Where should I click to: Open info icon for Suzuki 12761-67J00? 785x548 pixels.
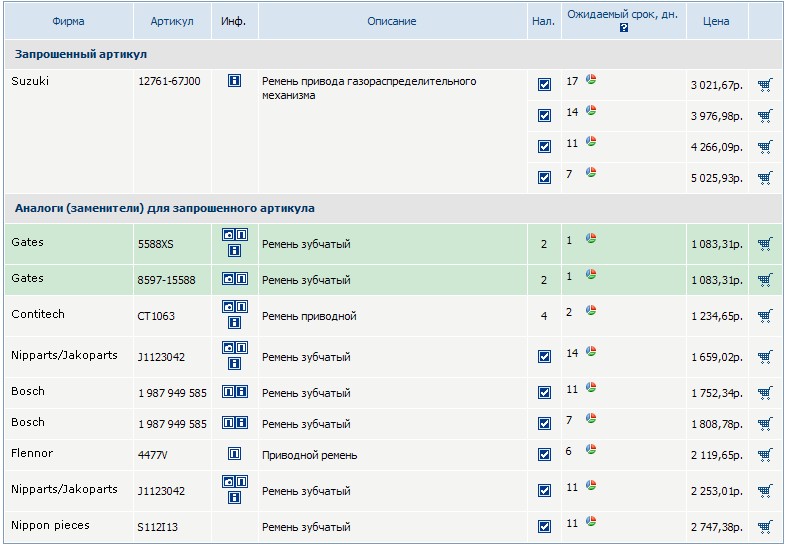(234, 81)
